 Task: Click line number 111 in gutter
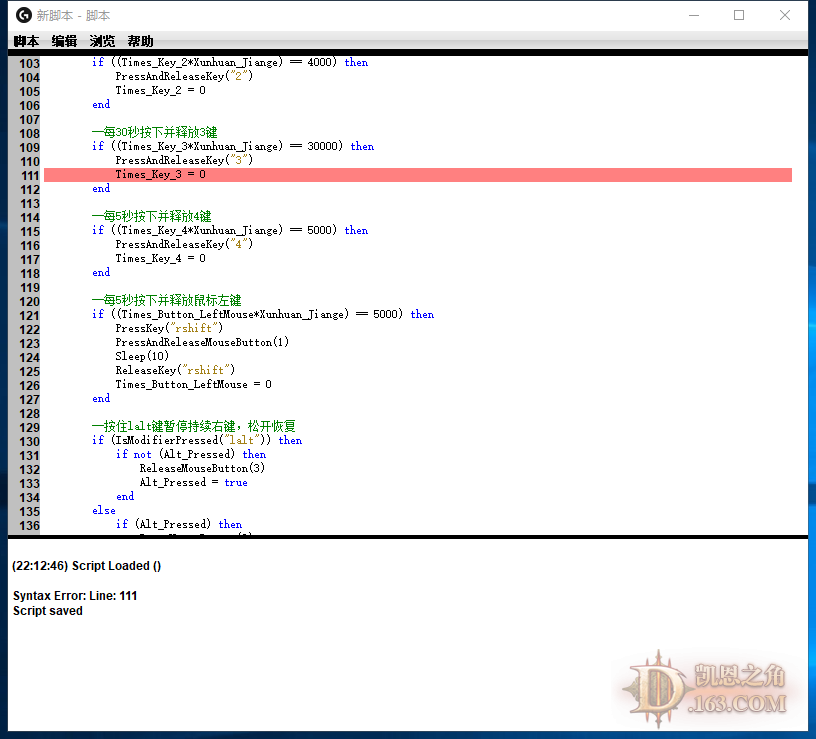click(x=30, y=176)
